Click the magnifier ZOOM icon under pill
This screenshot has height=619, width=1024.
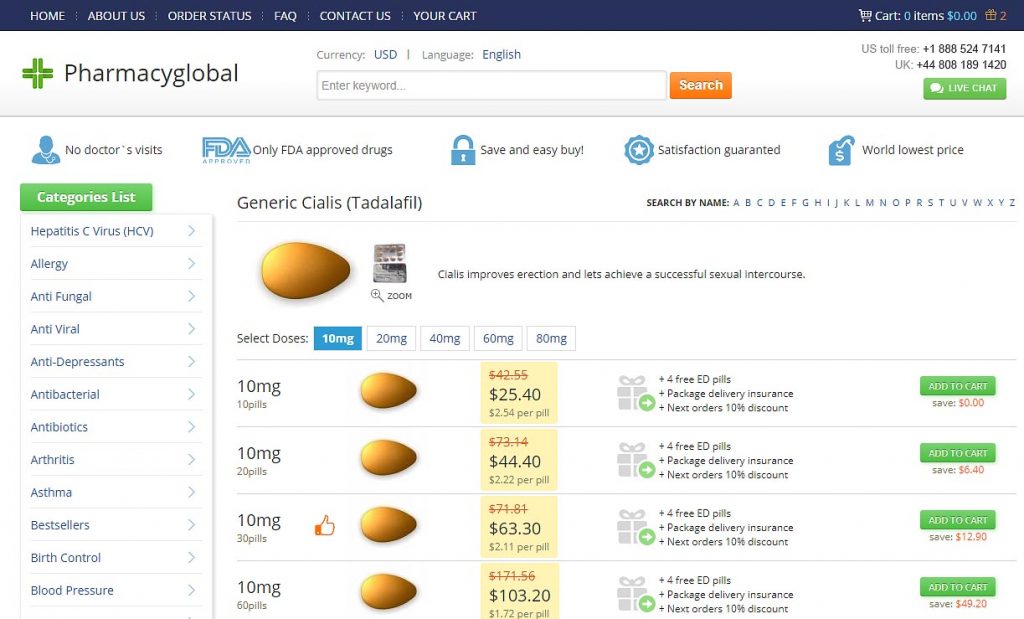377,295
